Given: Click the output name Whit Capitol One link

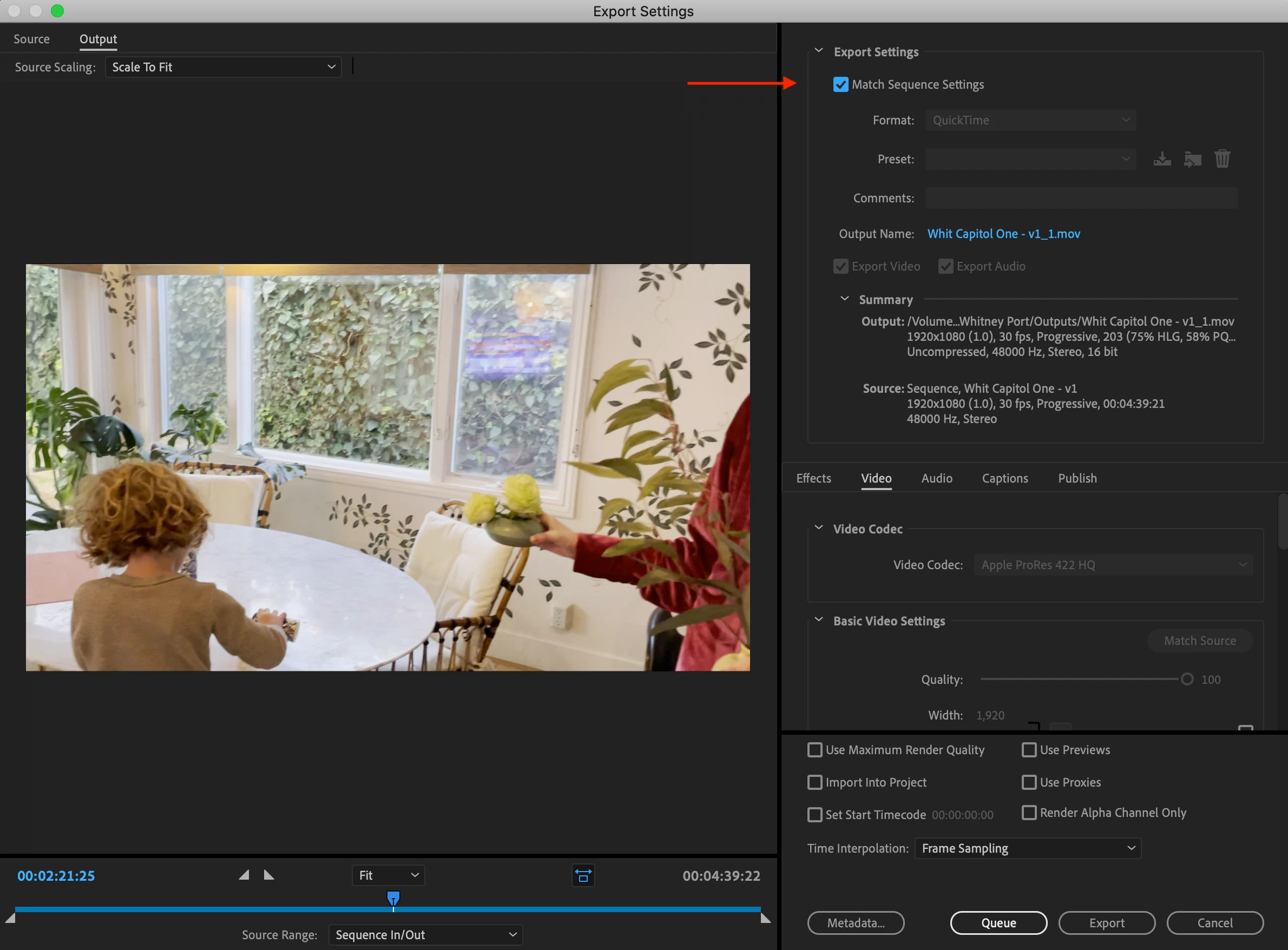Looking at the screenshot, I should [x=1003, y=234].
